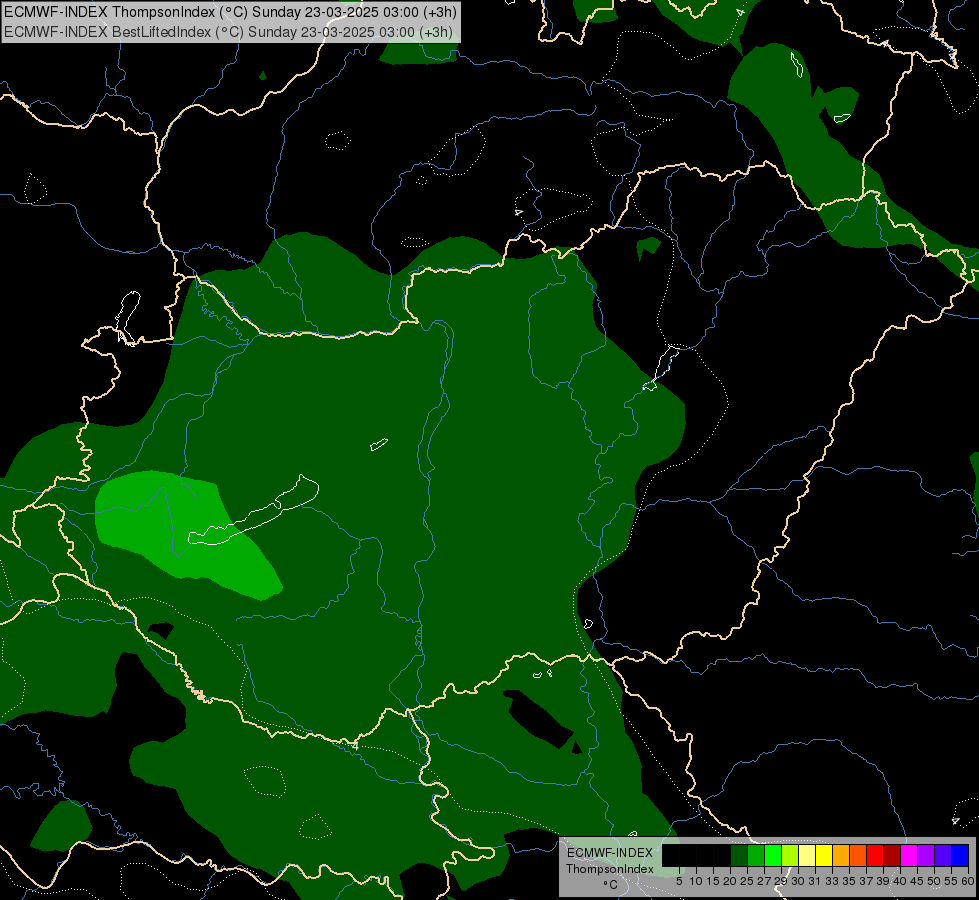The width and height of the screenshot is (979, 900).
Task: Select the dark red 39–40 legend swatch
Action: [x=892, y=855]
